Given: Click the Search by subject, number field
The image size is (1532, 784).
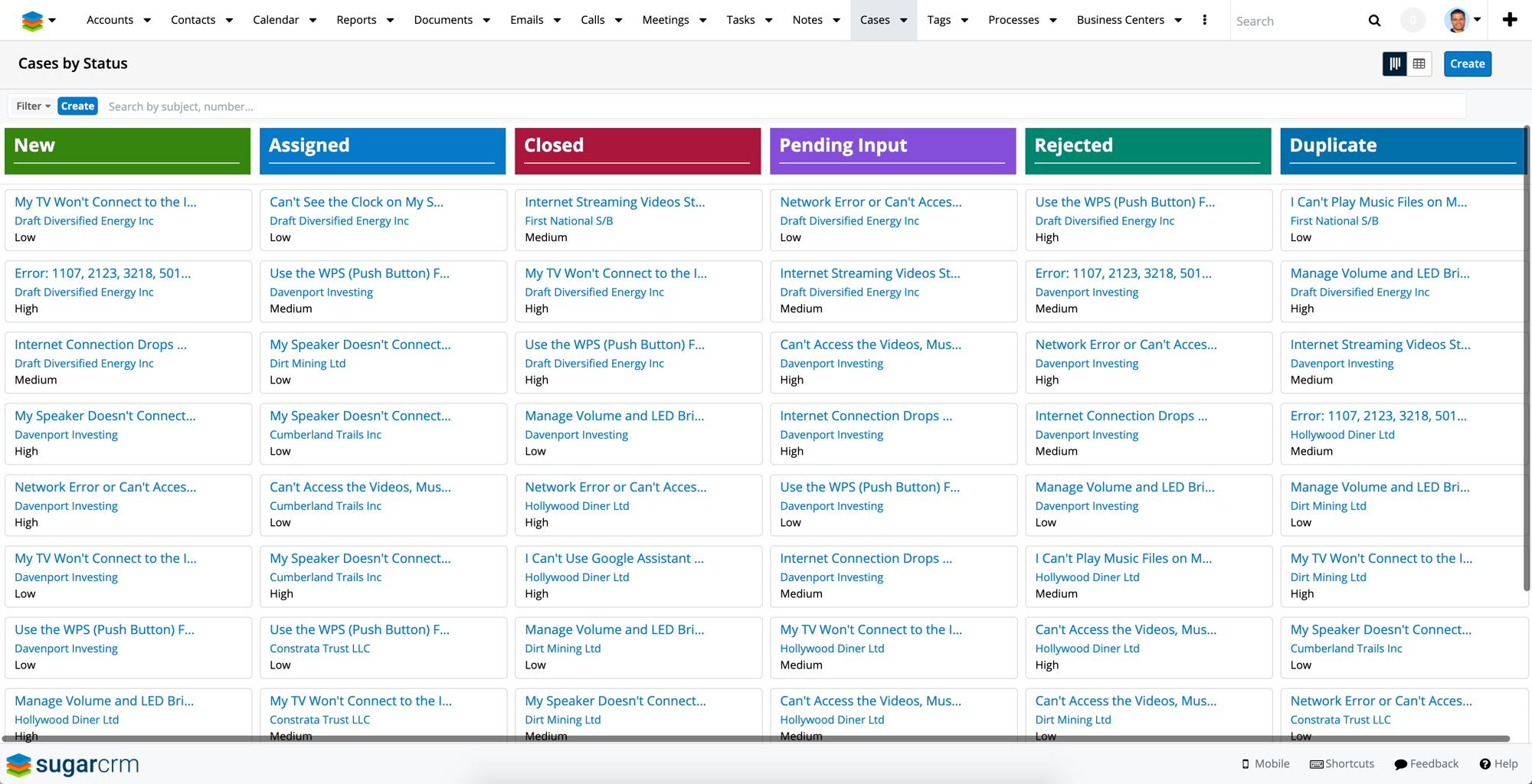Looking at the screenshot, I should [784, 106].
